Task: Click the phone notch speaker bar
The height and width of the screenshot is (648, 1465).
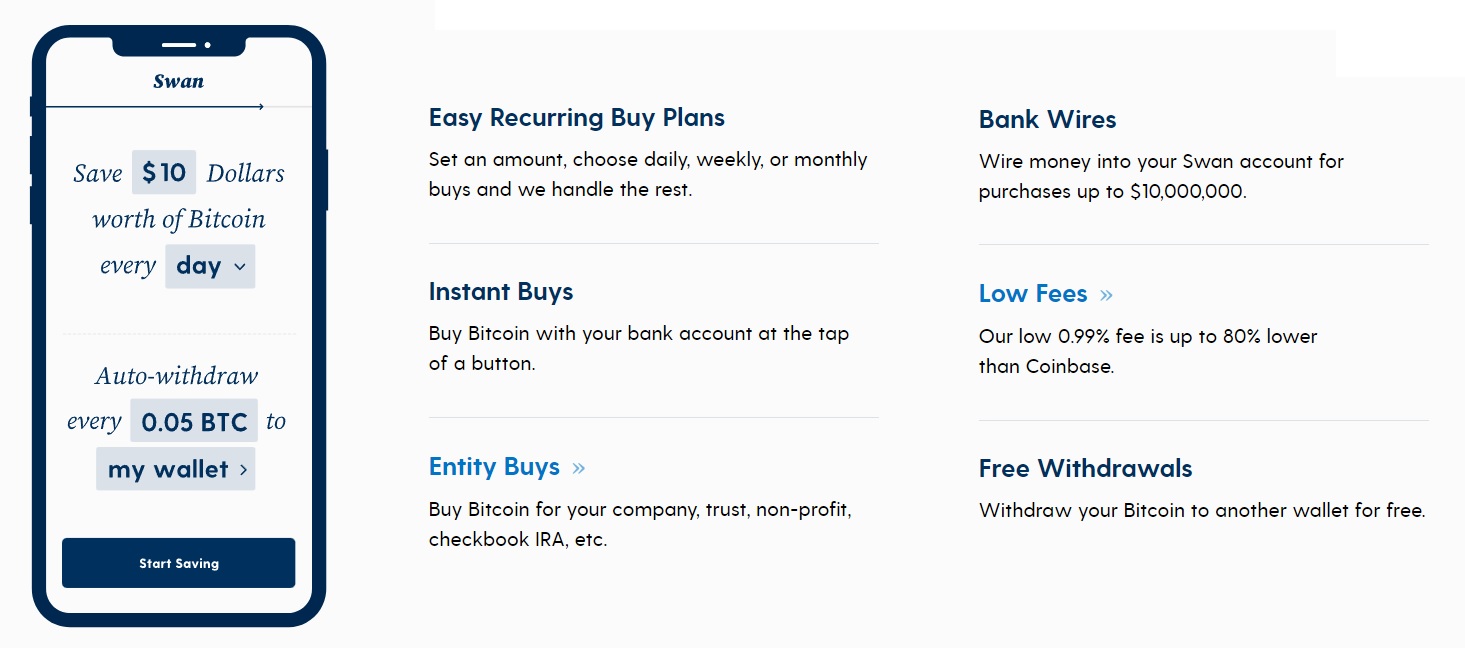Action: 179,45
